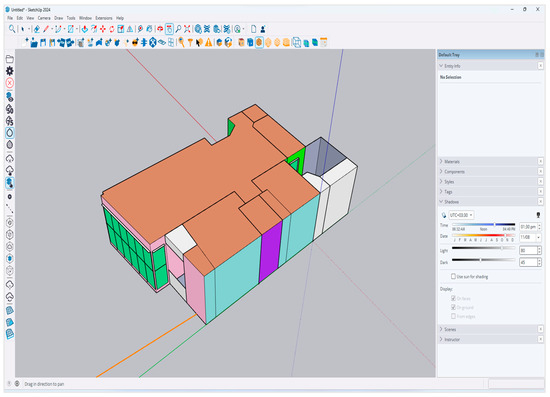
Task: Collapse the Shadows panel
Action: (x=442, y=202)
